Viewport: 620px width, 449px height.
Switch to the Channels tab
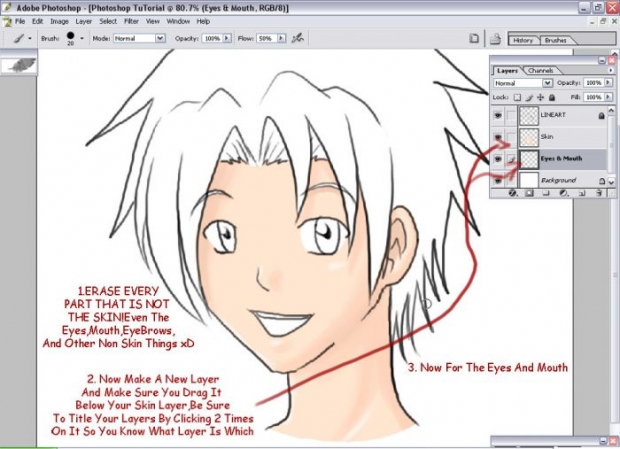(x=541, y=70)
